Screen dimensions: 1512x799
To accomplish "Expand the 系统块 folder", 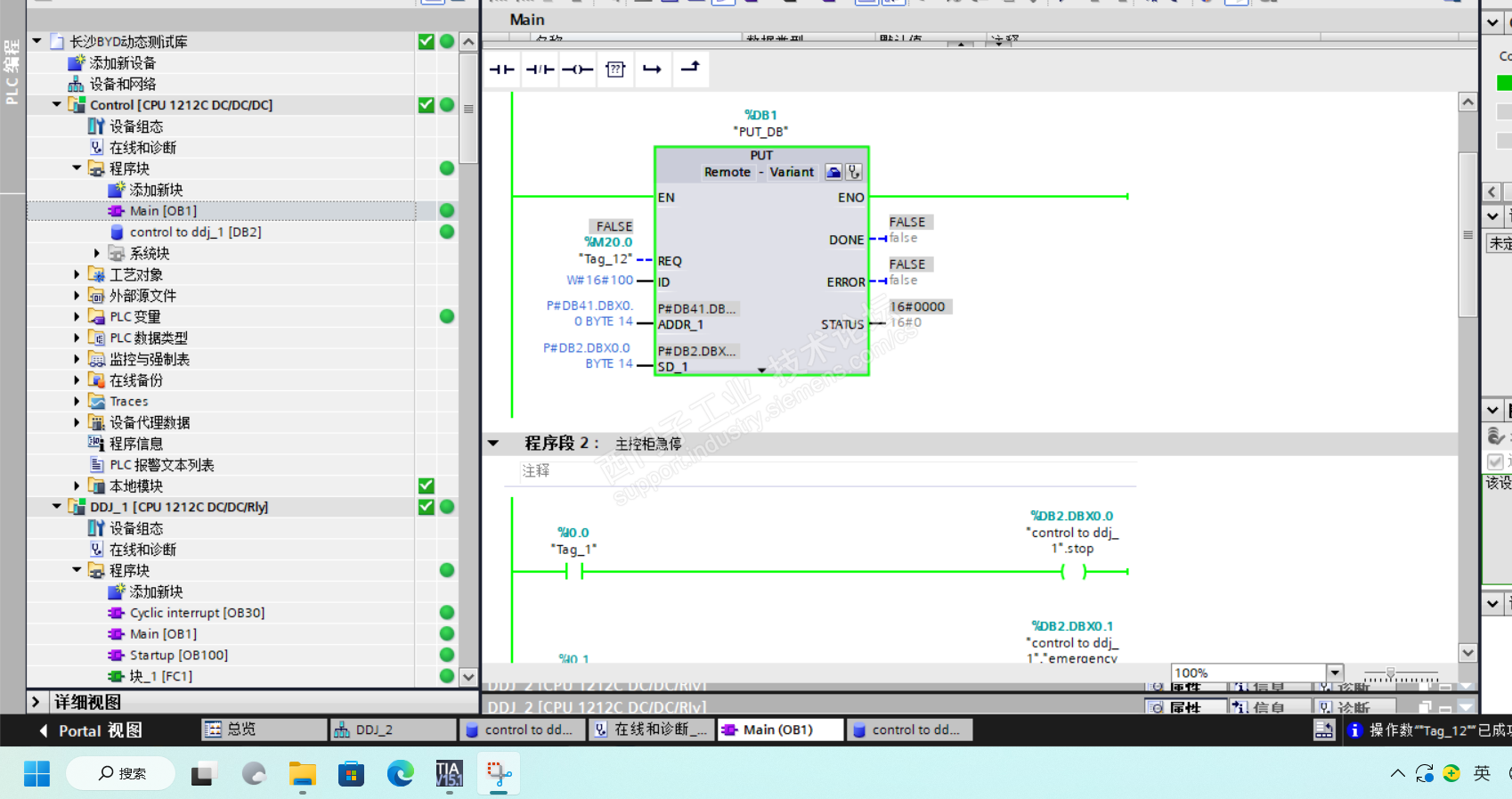I will coord(96,253).
